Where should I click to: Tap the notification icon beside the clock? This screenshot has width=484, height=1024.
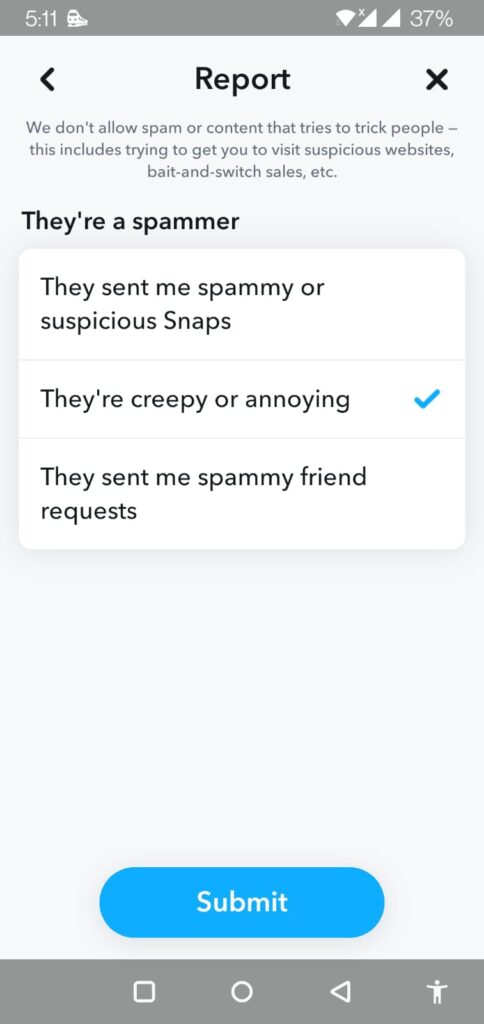click(77, 18)
